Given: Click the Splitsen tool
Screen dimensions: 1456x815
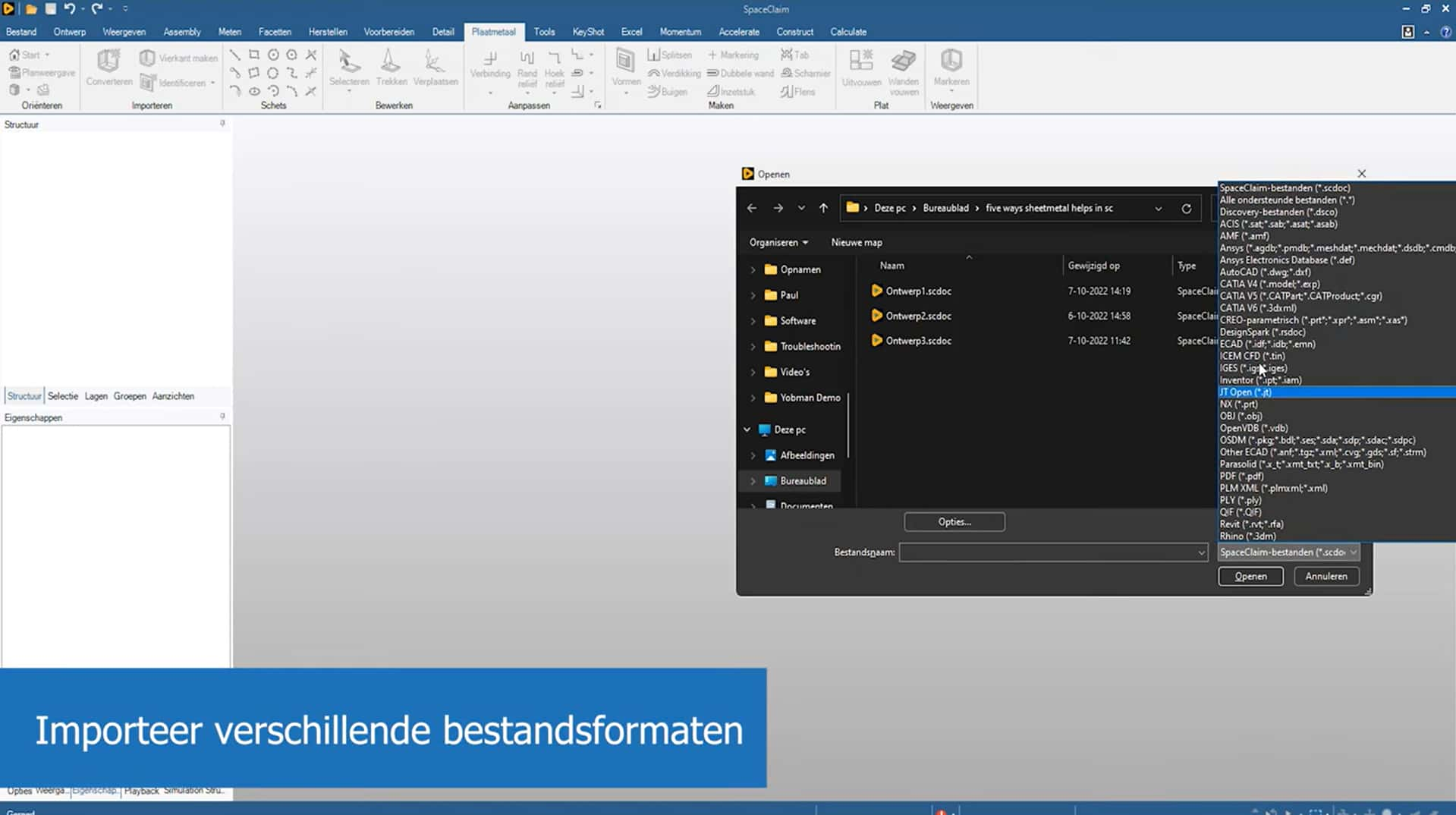Looking at the screenshot, I should tap(669, 55).
